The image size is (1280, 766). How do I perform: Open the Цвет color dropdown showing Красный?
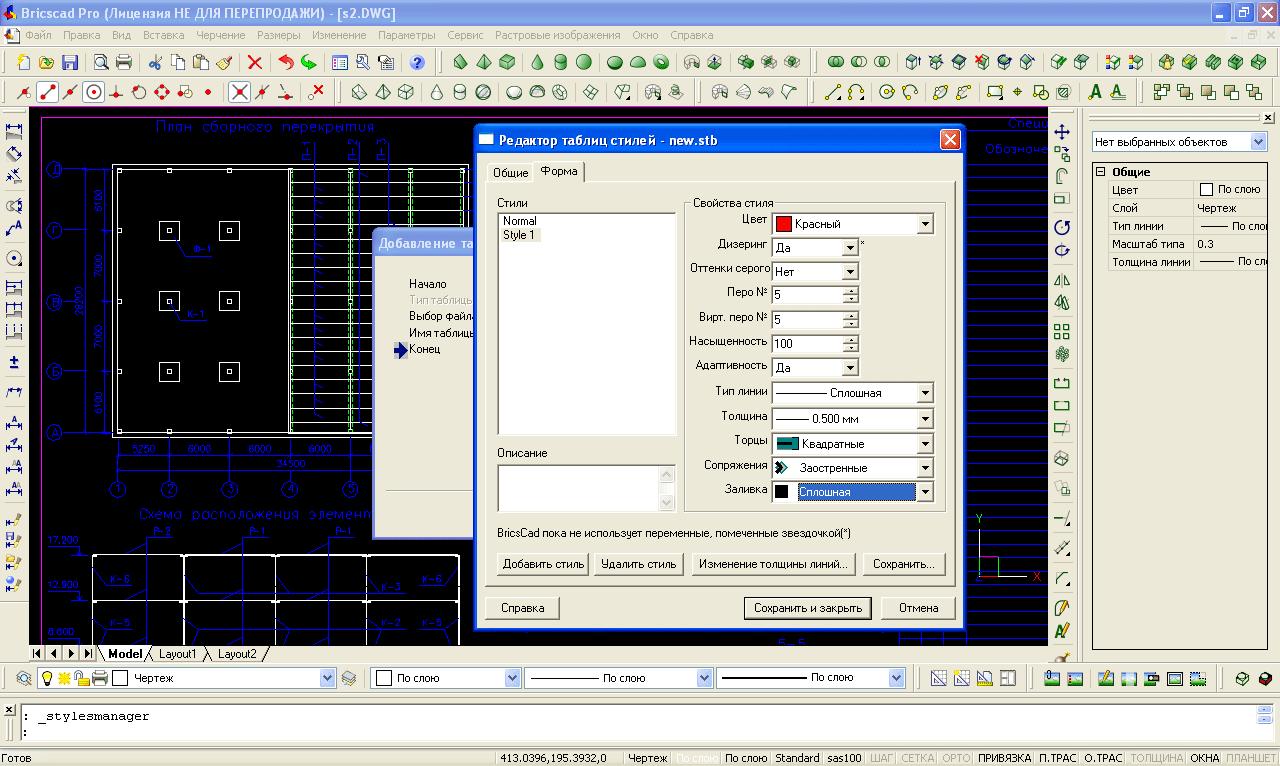[924, 224]
